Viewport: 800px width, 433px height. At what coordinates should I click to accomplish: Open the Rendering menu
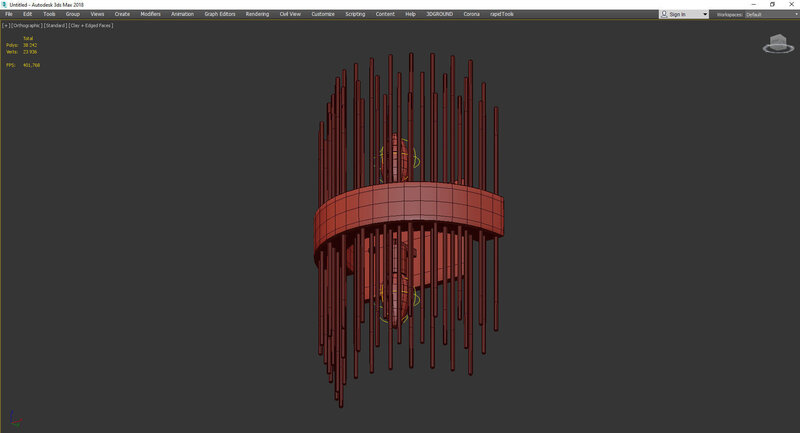257,15
